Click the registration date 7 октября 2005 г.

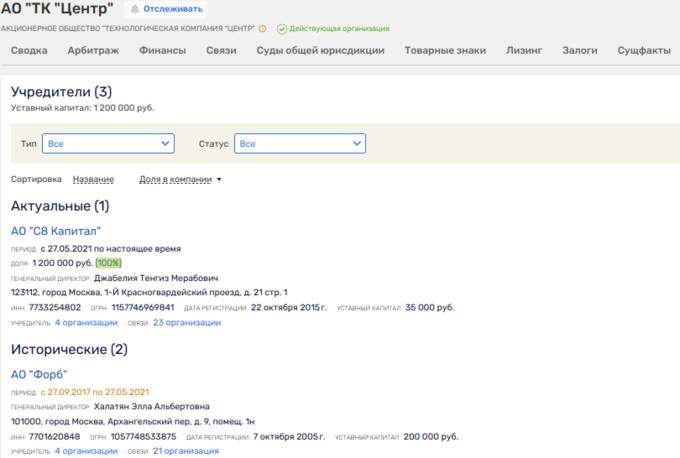coord(289,437)
